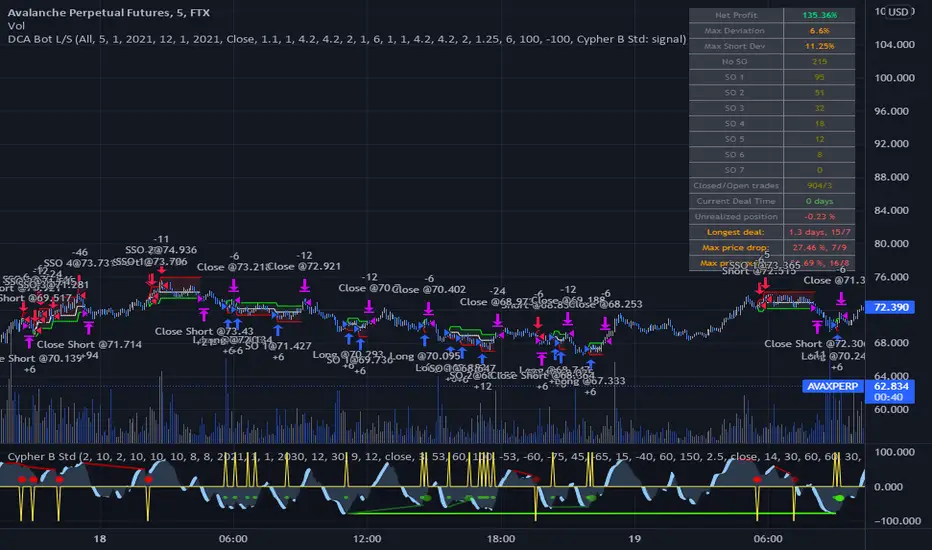Click the Close @70.402 trade marker
Screen dimensions: 932x550
[x=430, y=307]
